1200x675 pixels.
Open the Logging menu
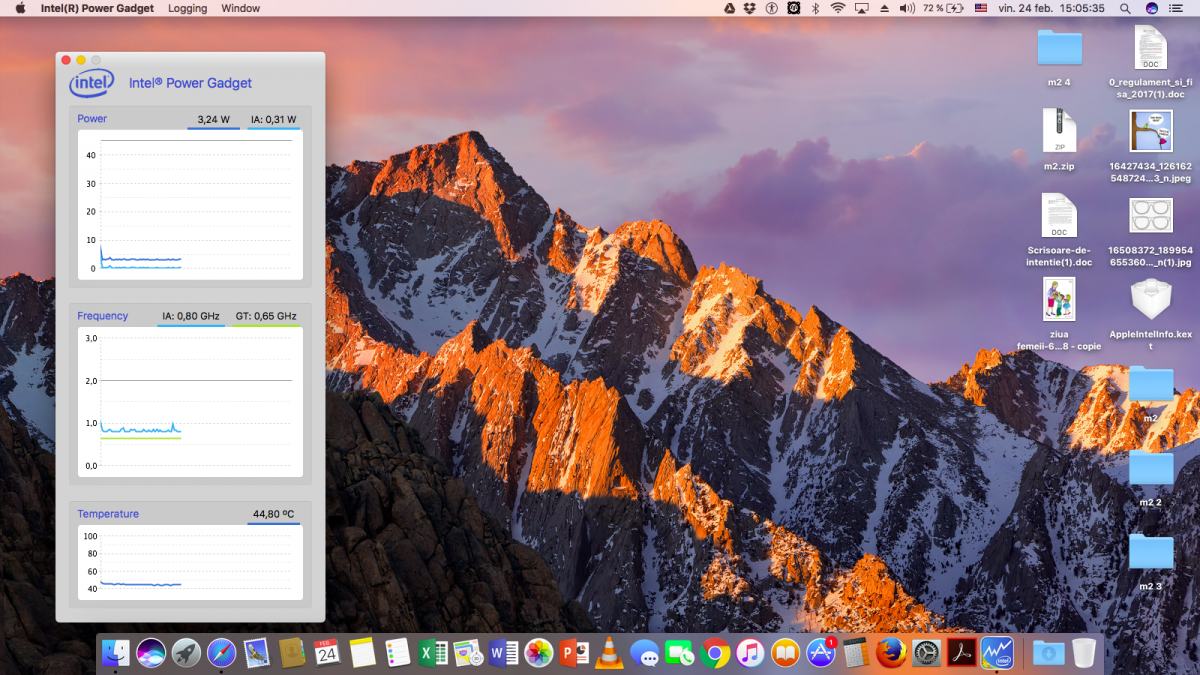(x=187, y=8)
